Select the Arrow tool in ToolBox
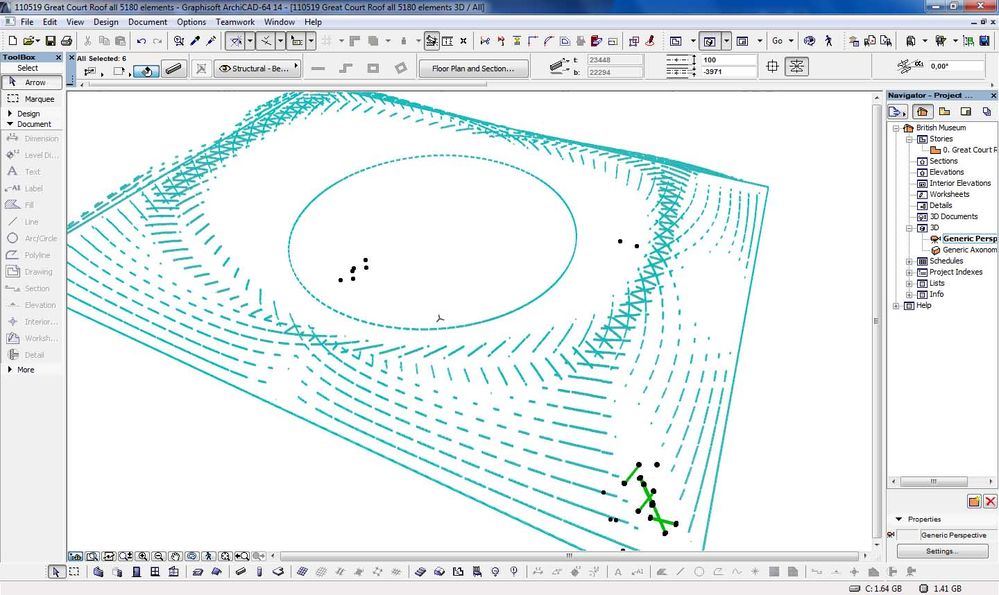The height and width of the screenshot is (595, 999). (x=32, y=82)
